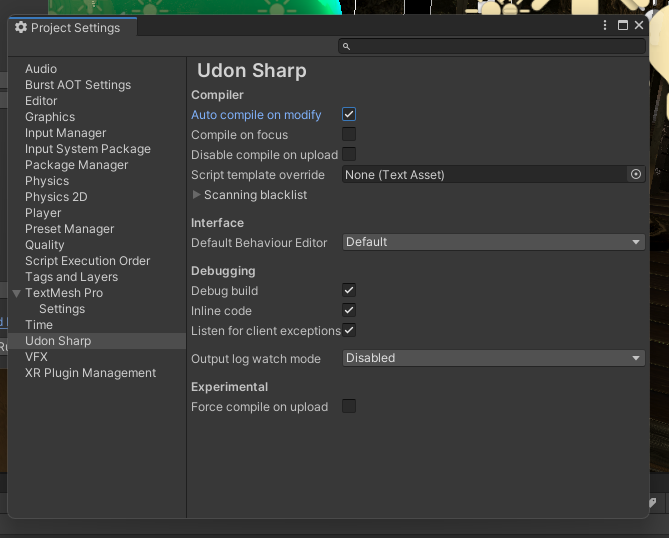Open the Project Settings kebab menu
The height and width of the screenshot is (538, 669).
(x=605, y=25)
